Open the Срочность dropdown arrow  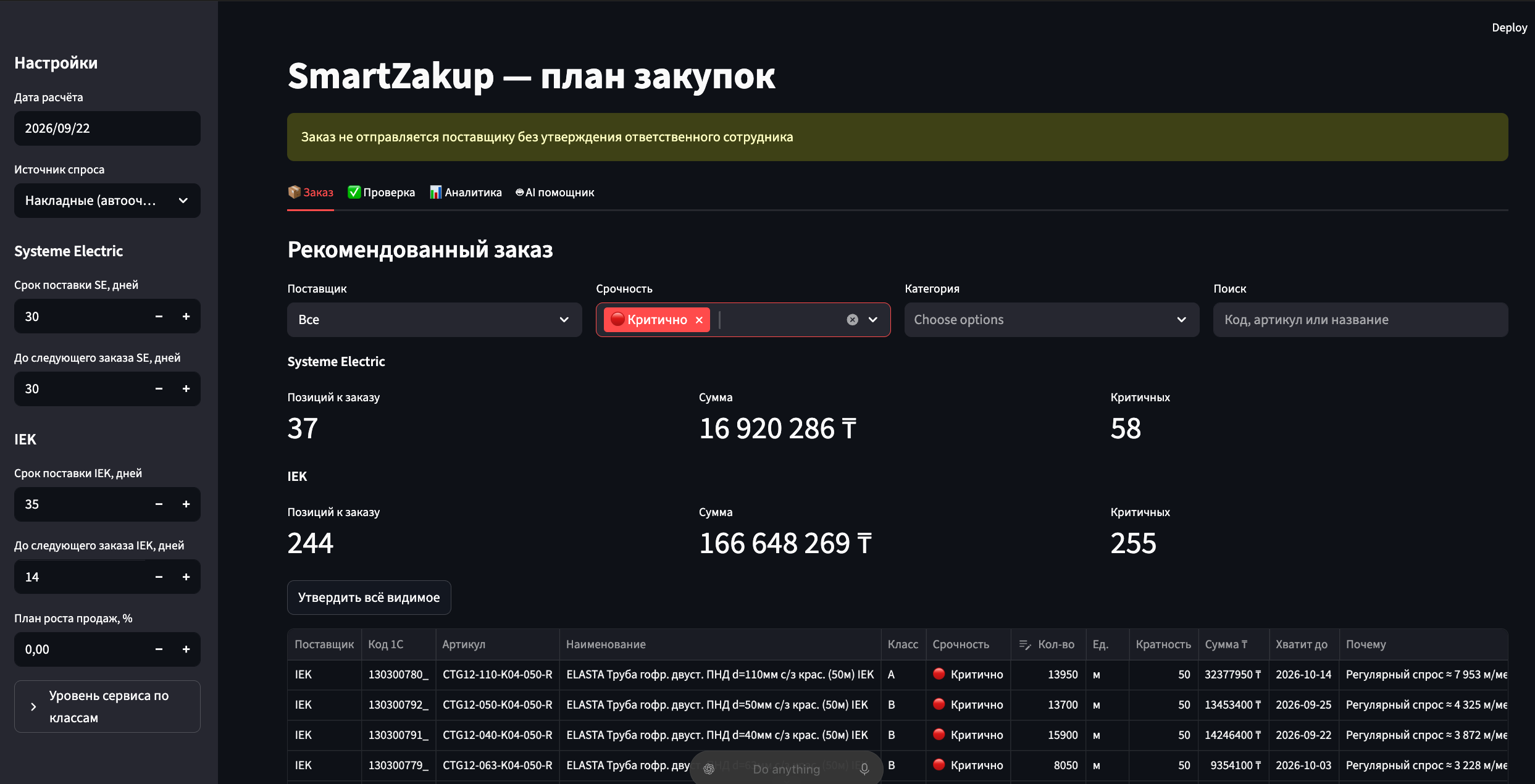(873, 320)
